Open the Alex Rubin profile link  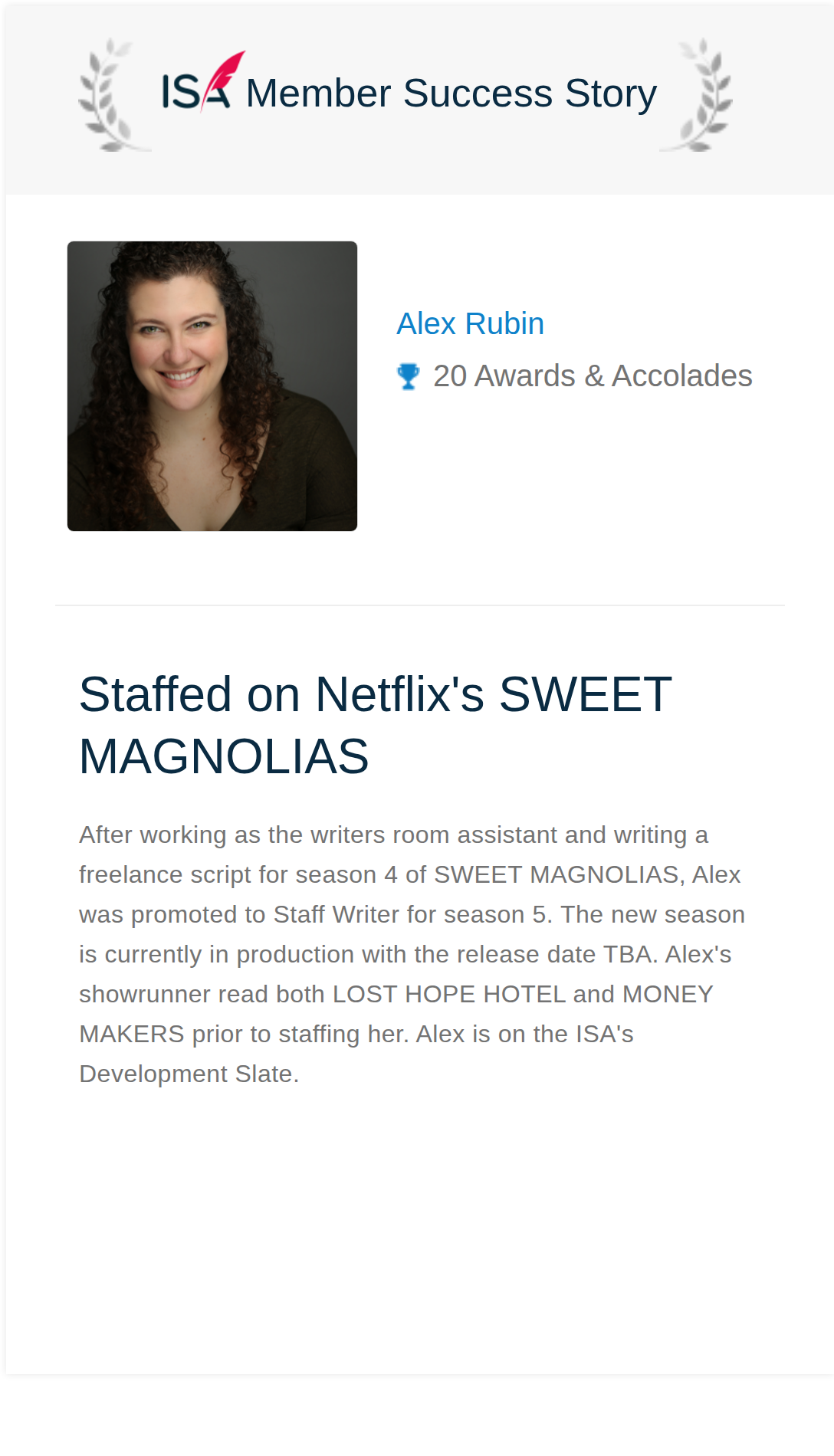[x=471, y=324]
